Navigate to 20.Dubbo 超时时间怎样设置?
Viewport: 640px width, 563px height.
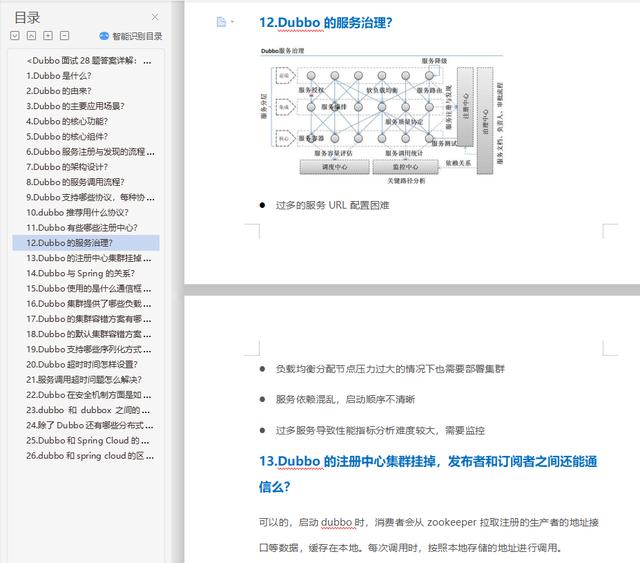82,364
